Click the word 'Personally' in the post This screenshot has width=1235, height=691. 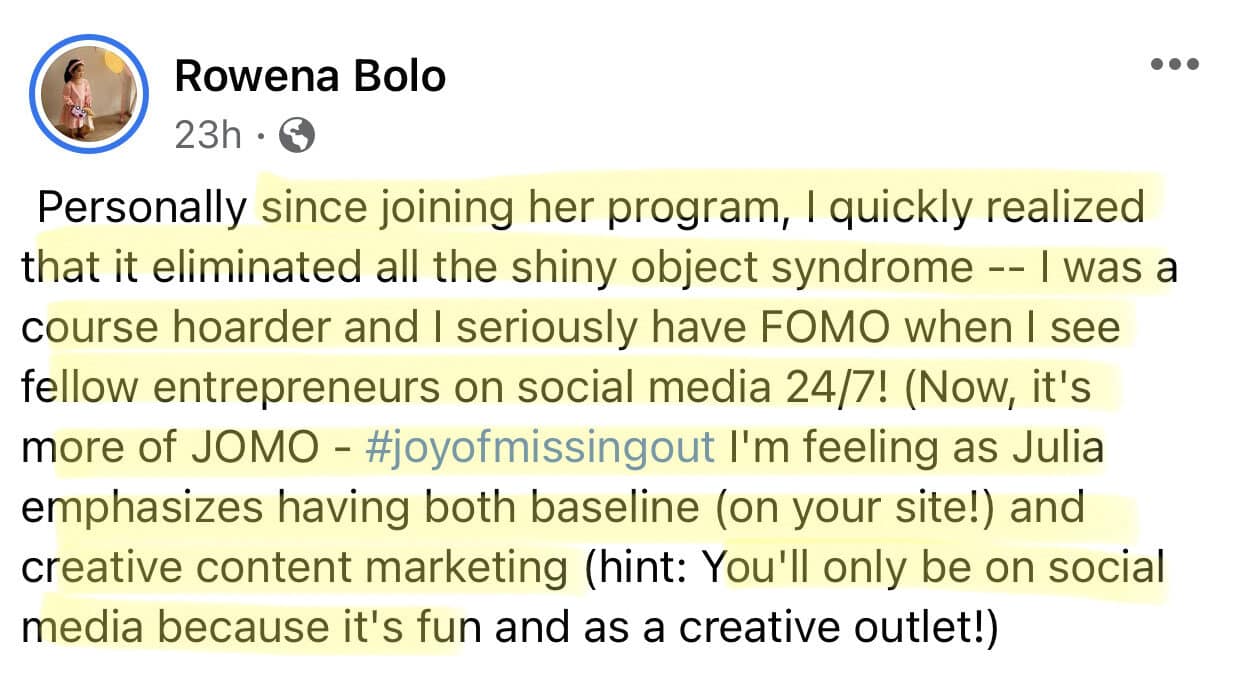pos(141,209)
